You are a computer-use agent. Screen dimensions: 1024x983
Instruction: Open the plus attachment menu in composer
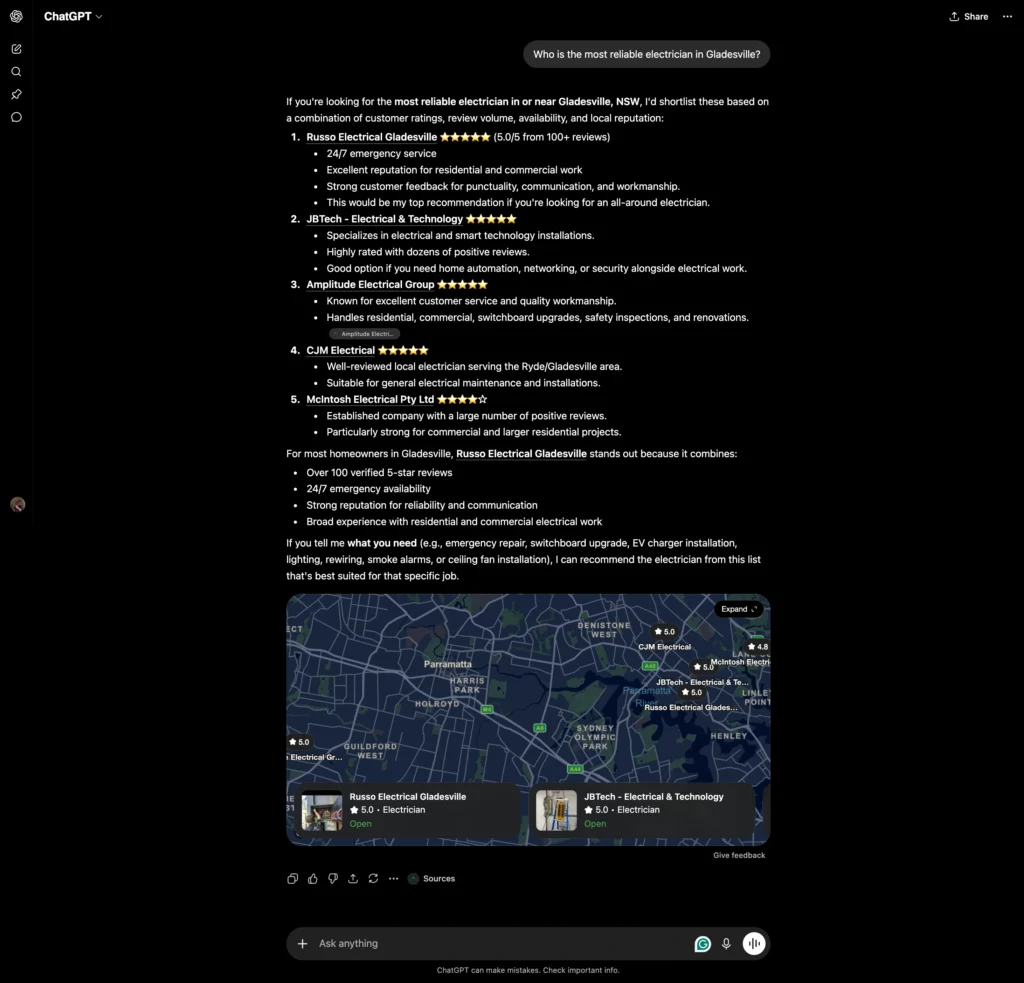302,943
